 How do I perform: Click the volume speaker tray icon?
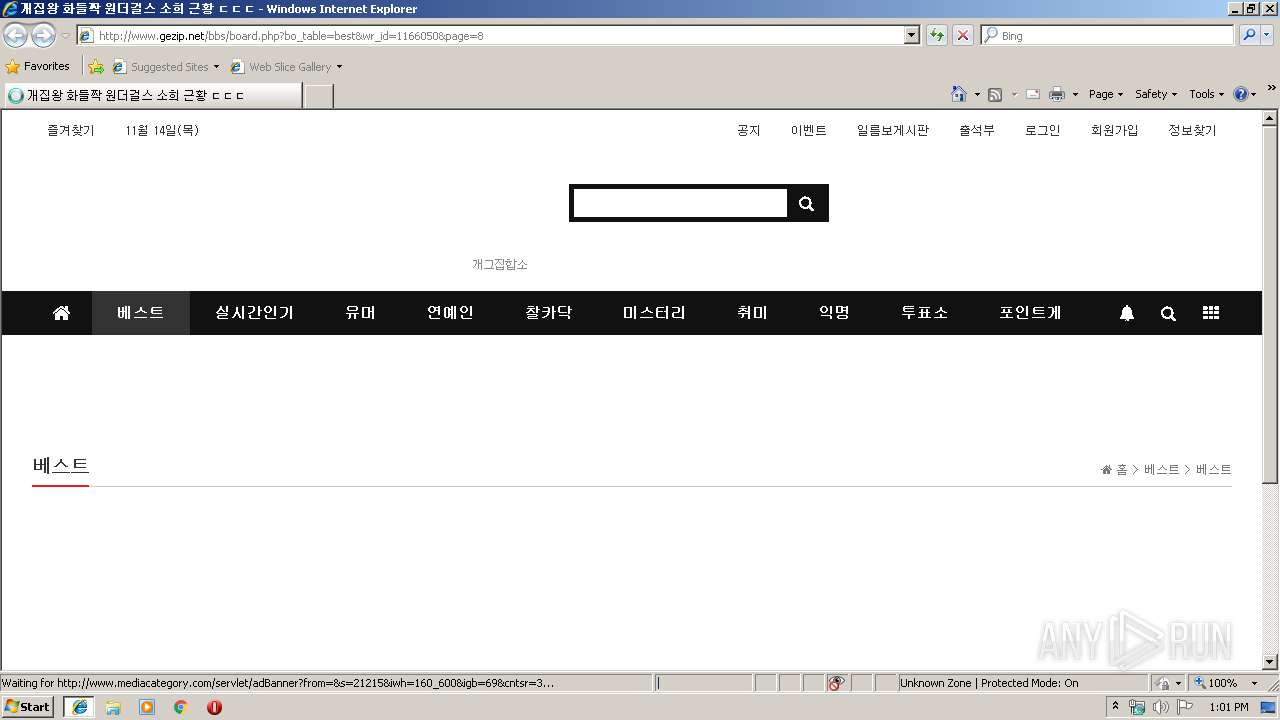tap(1160, 707)
